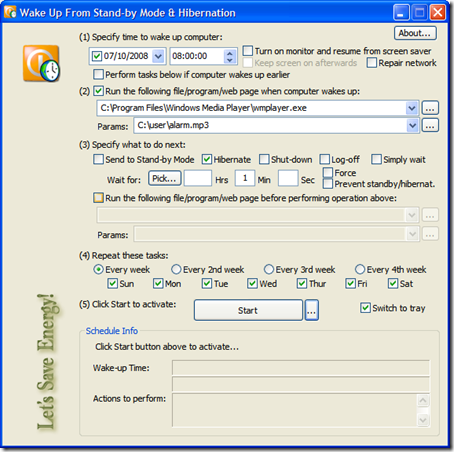The height and width of the screenshot is (452, 454).
Task: Click the Hrs wait input box
Action: 198,178
